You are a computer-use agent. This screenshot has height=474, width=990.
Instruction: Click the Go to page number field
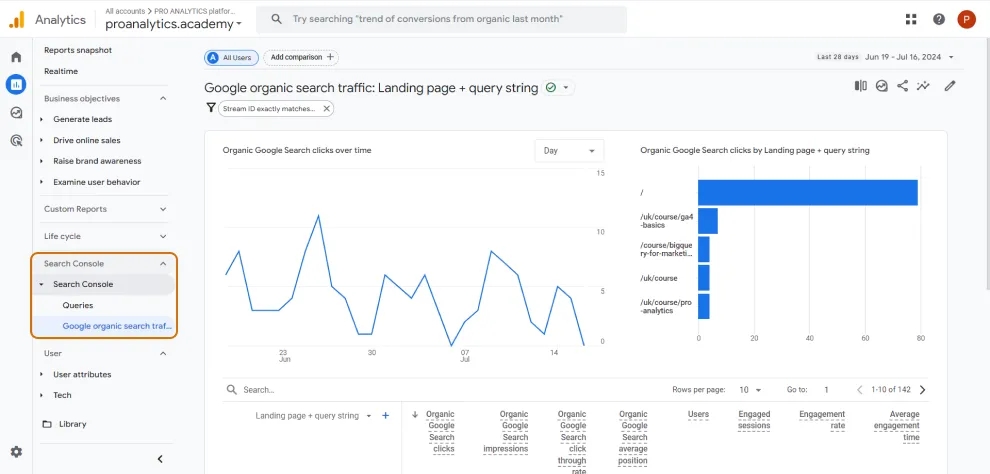point(826,389)
